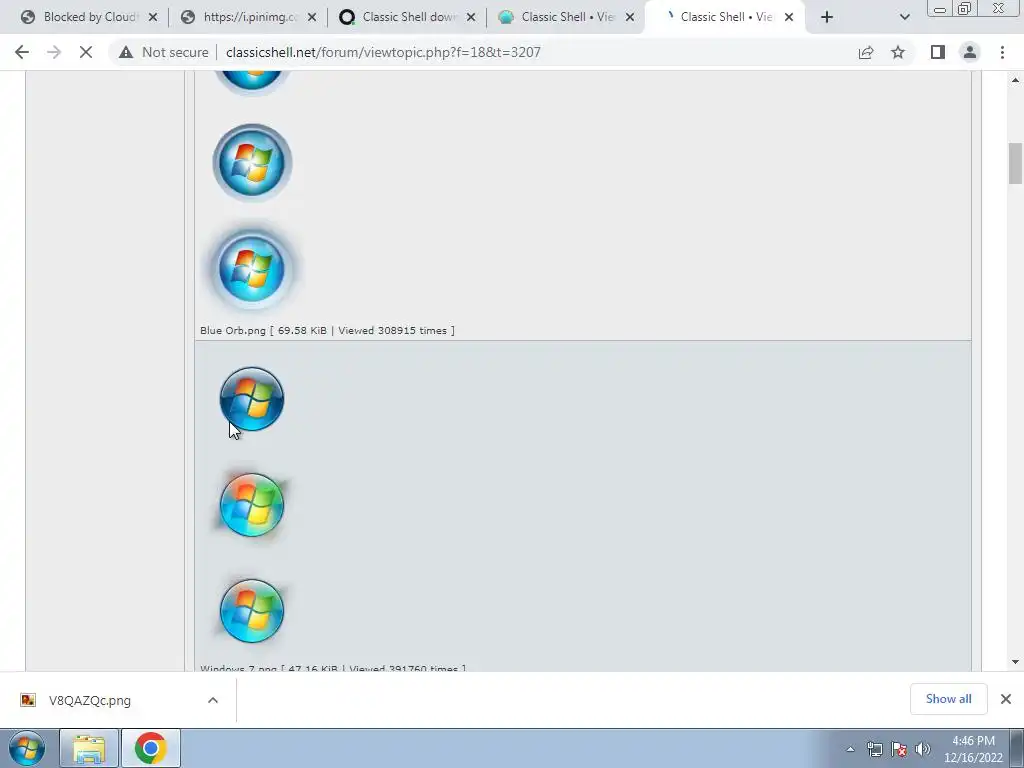The image size is (1024, 768).
Task: Open the Action Center flag icon
Action: pyautogui.click(x=899, y=749)
